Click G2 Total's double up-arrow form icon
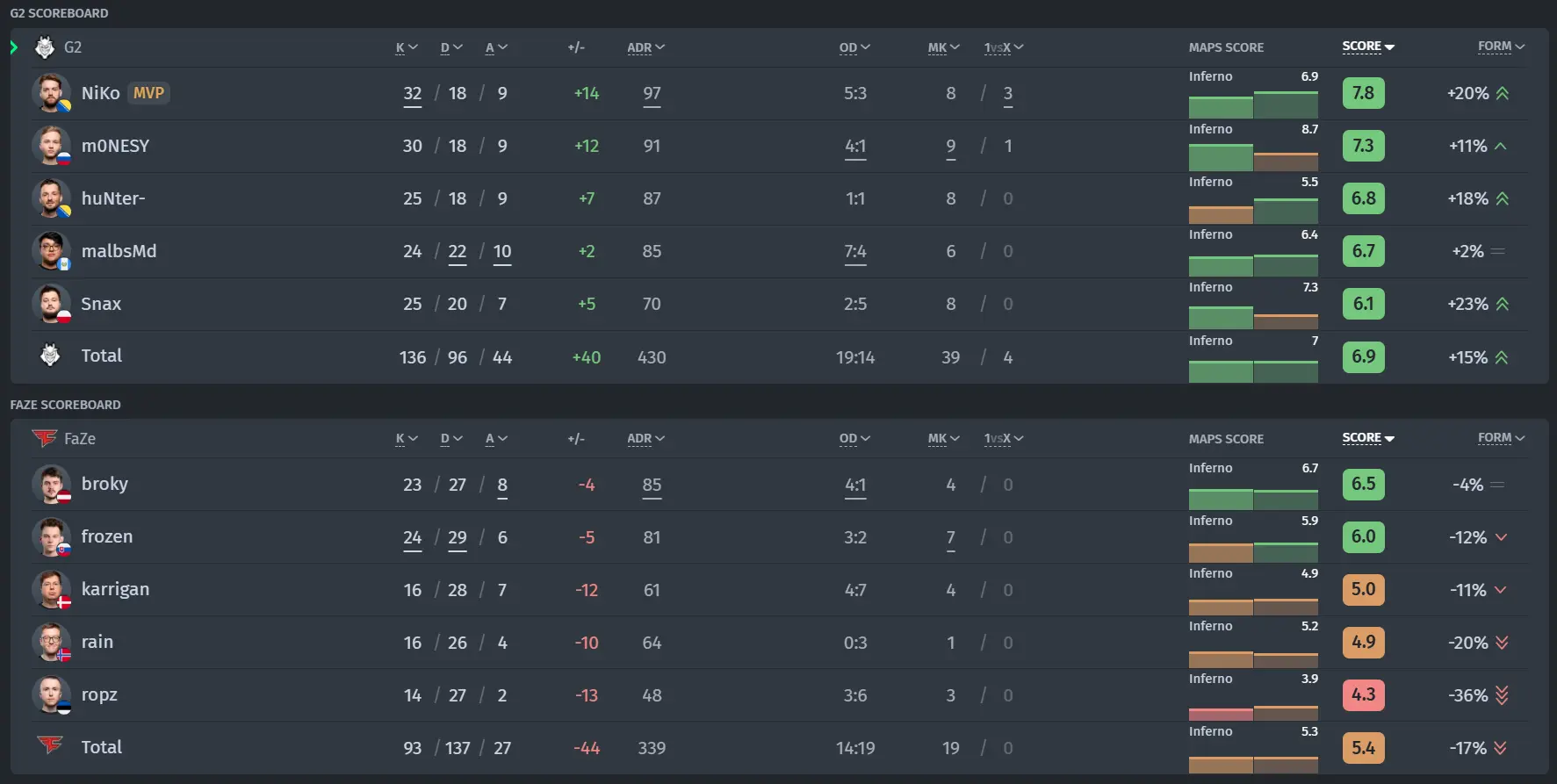Viewport: 1557px width, 784px height. click(1502, 357)
